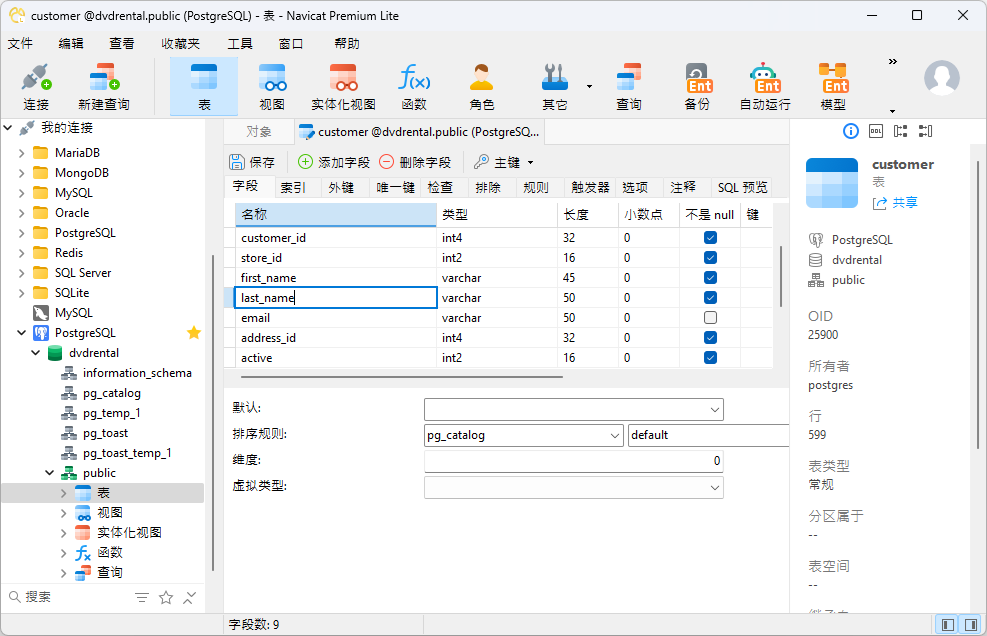987x636 pixels.
Task: Switch to the SQL 预览 tab
Action: (743, 187)
